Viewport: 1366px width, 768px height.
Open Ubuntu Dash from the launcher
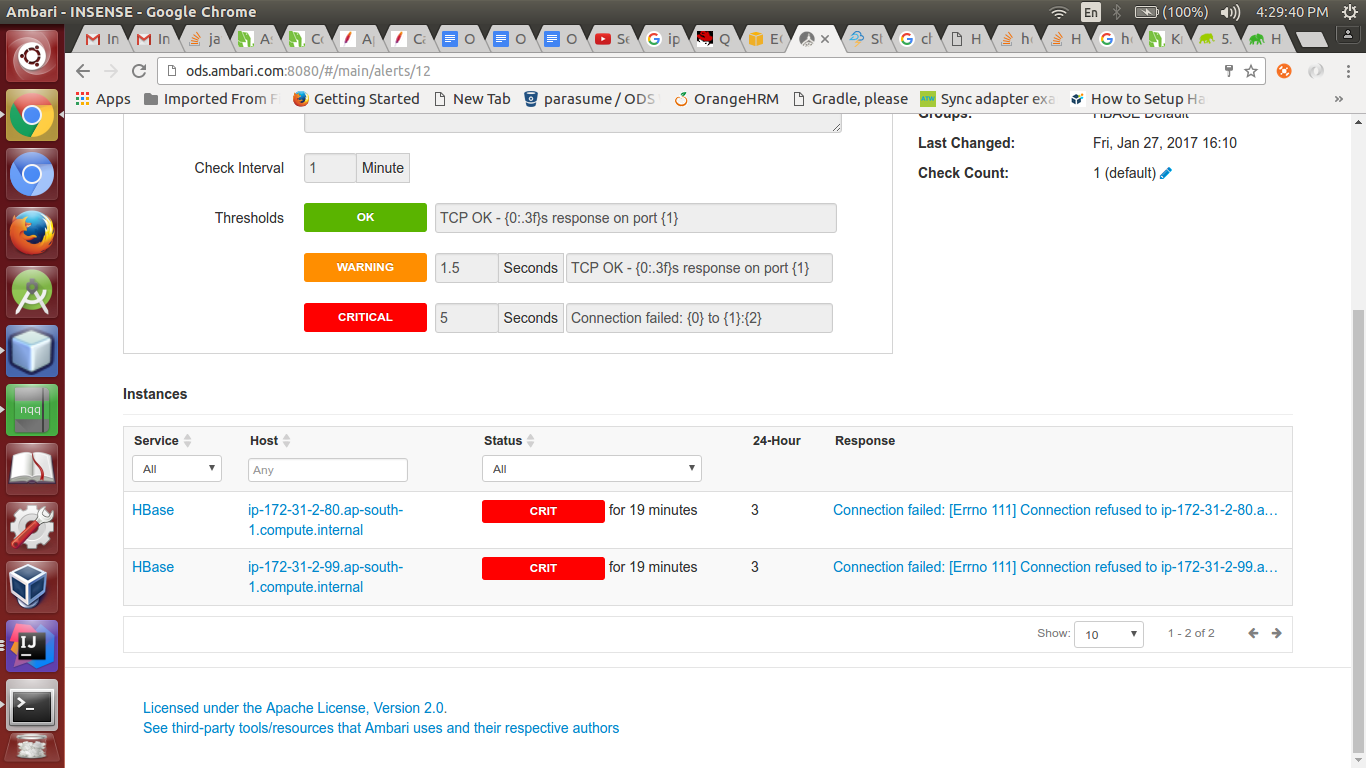[x=32, y=56]
